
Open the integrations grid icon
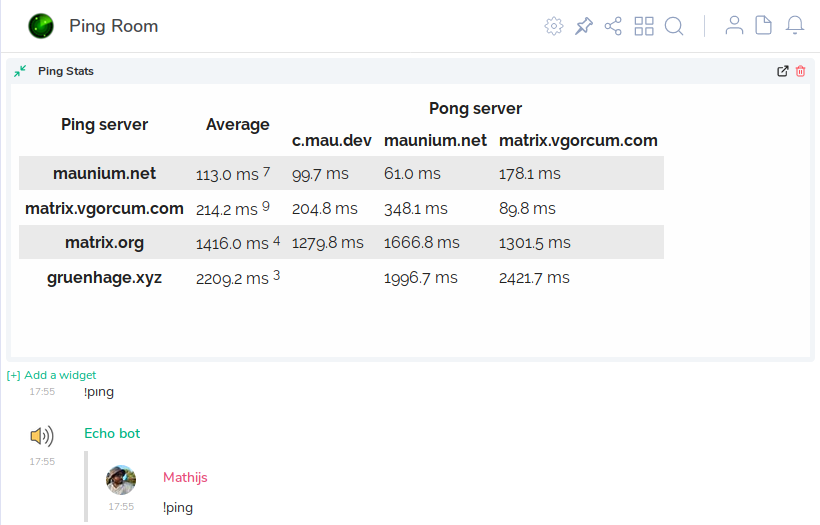644,26
